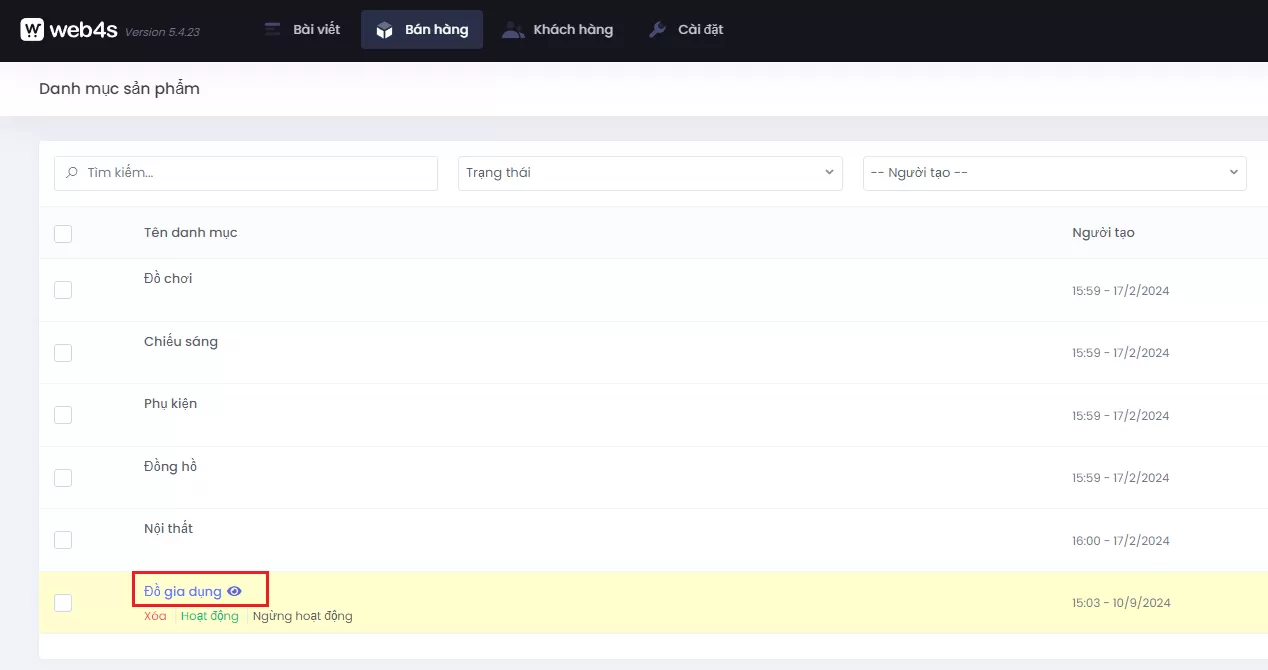
Task: Check the Đồ chơi row checkbox
Action: pos(63,290)
